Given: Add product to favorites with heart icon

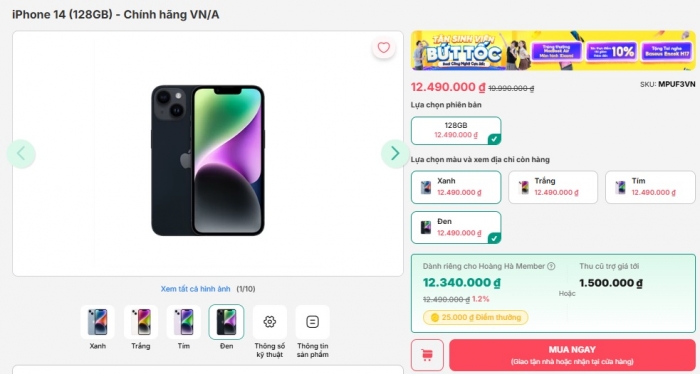Looking at the screenshot, I should (383, 48).
